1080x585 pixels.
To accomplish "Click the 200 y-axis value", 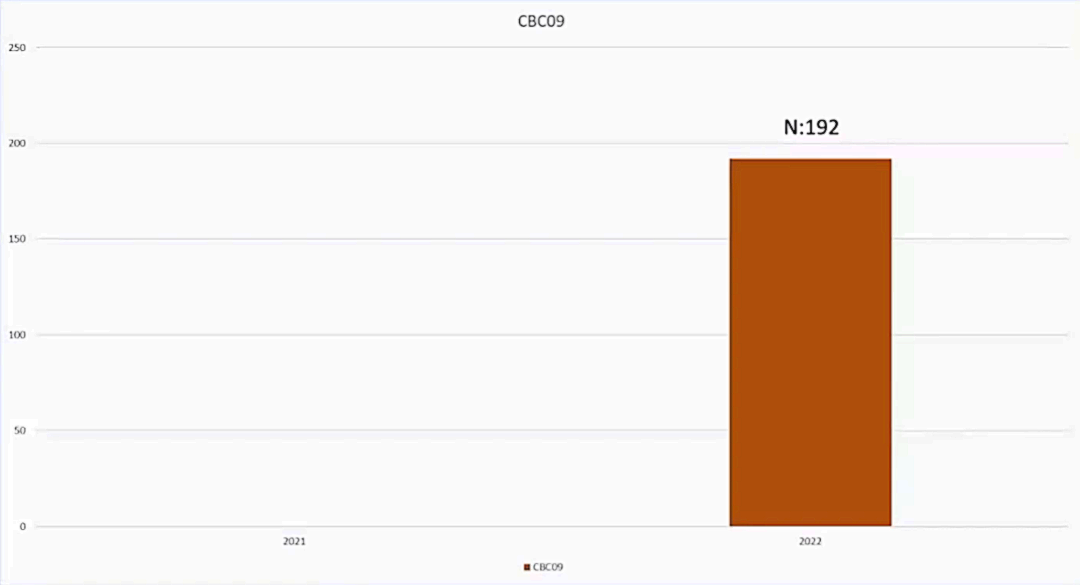I will pos(17,143).
